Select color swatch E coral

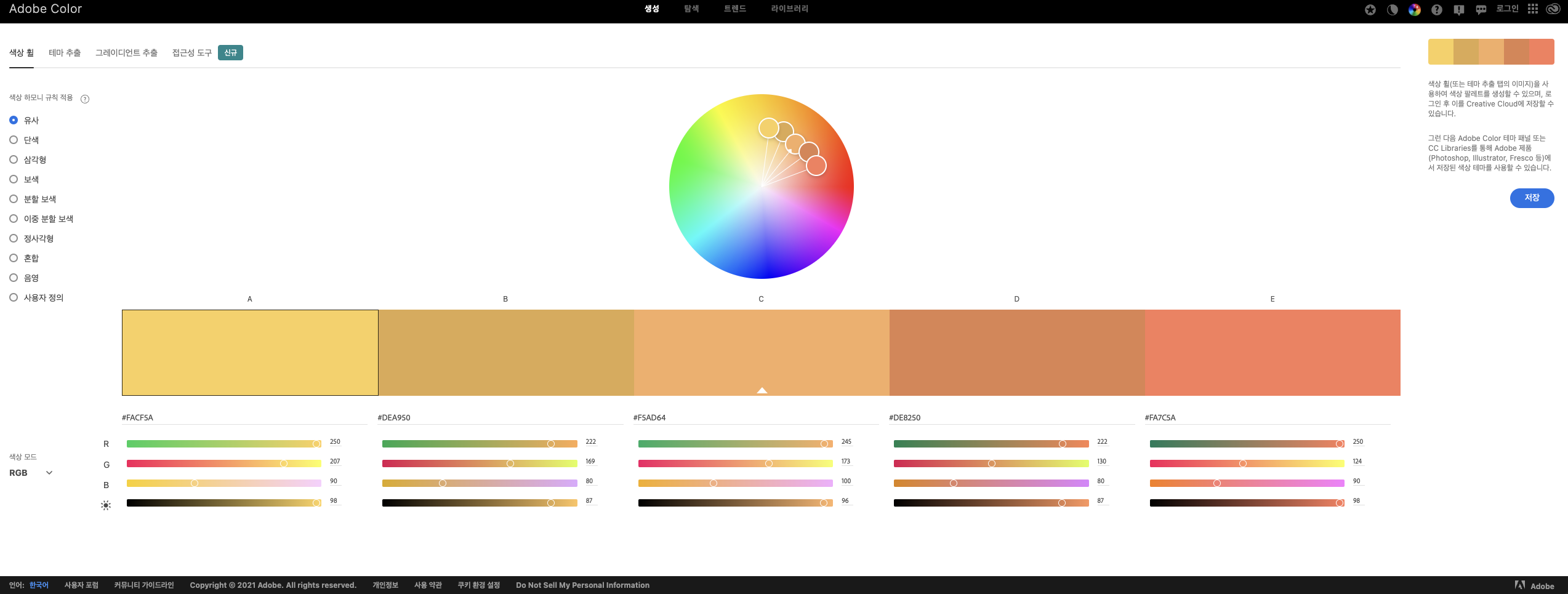point(1272,353)
